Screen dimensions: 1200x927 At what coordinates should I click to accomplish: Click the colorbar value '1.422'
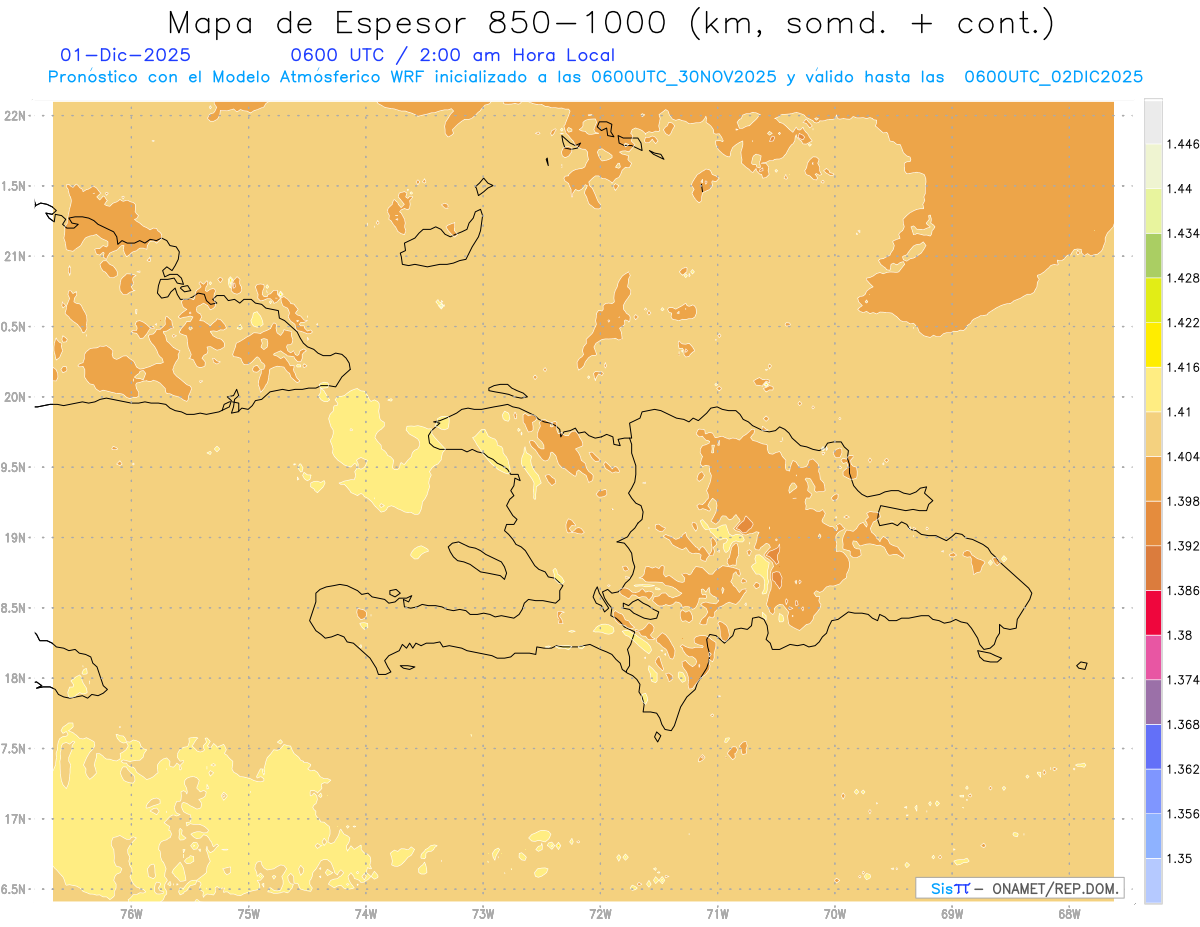click(1183, 322)
